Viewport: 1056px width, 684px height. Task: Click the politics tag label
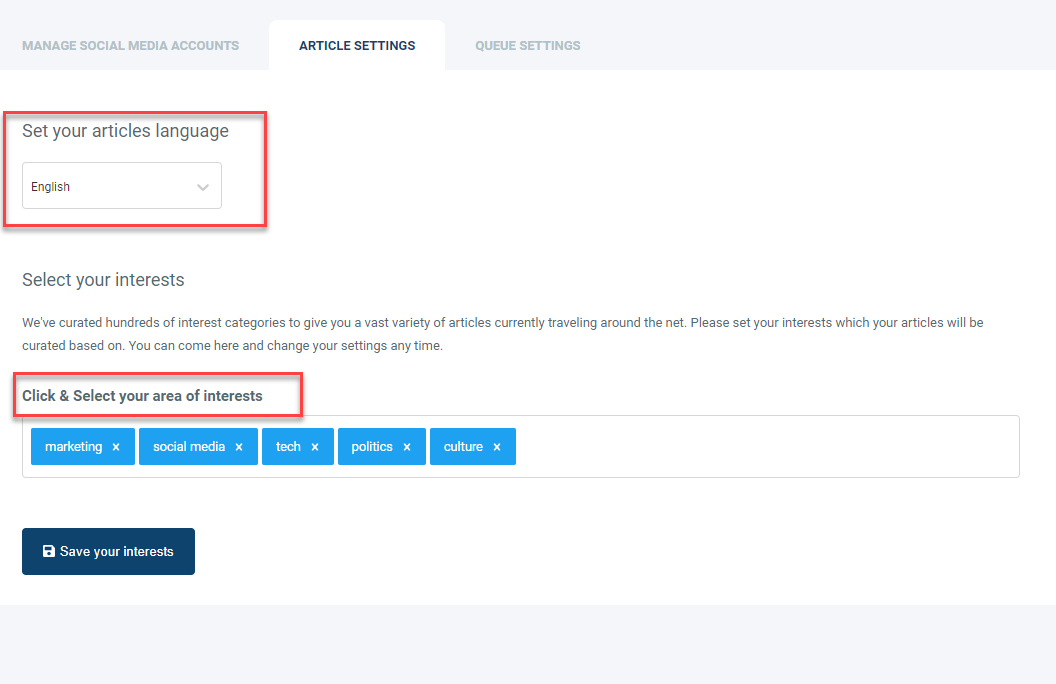coord(372,446)
